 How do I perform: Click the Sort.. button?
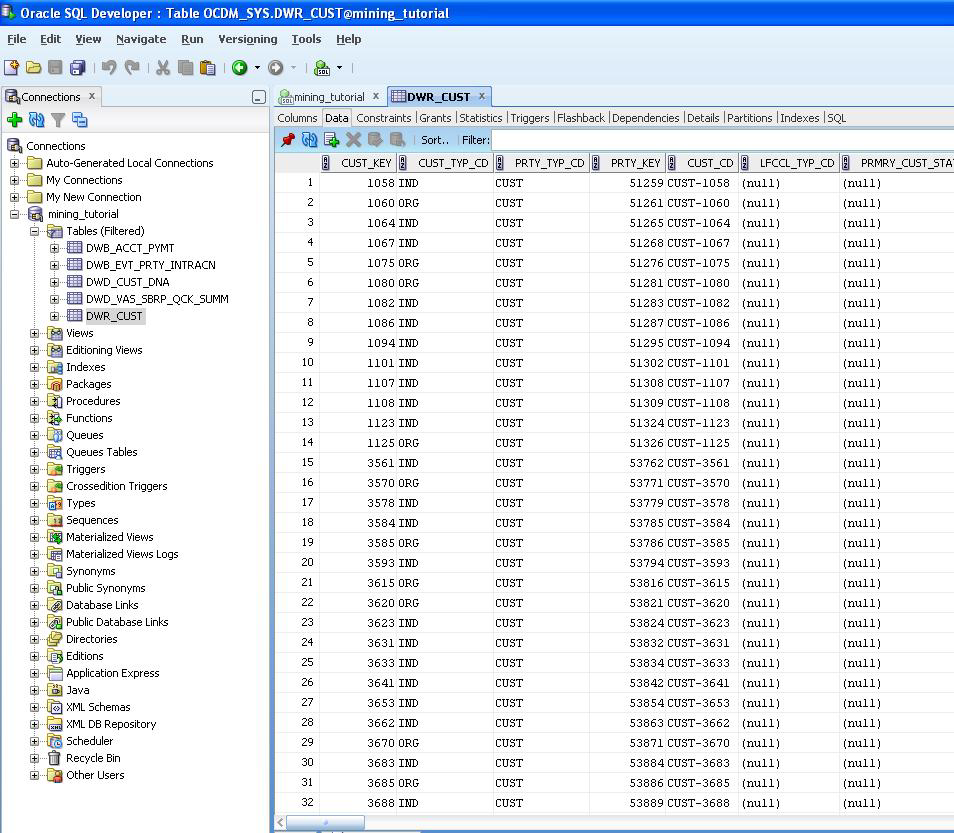(435, 140)
